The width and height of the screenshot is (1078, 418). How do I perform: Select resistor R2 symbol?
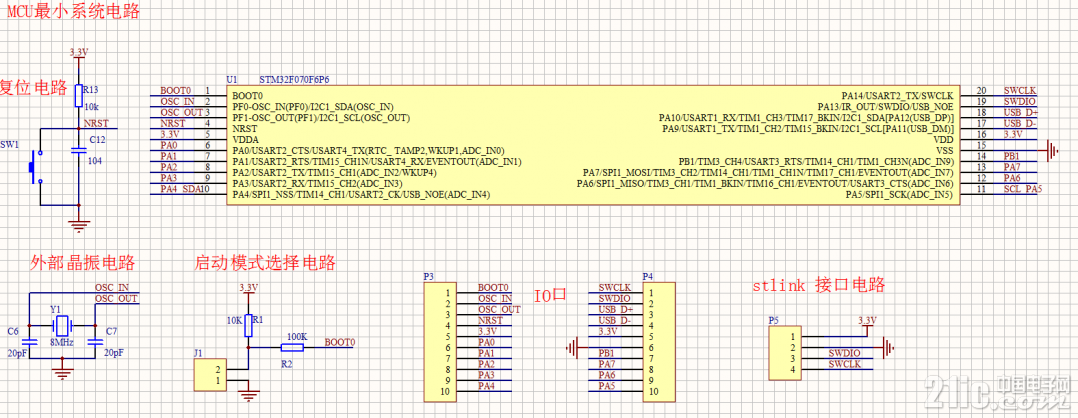coord(294,347)
